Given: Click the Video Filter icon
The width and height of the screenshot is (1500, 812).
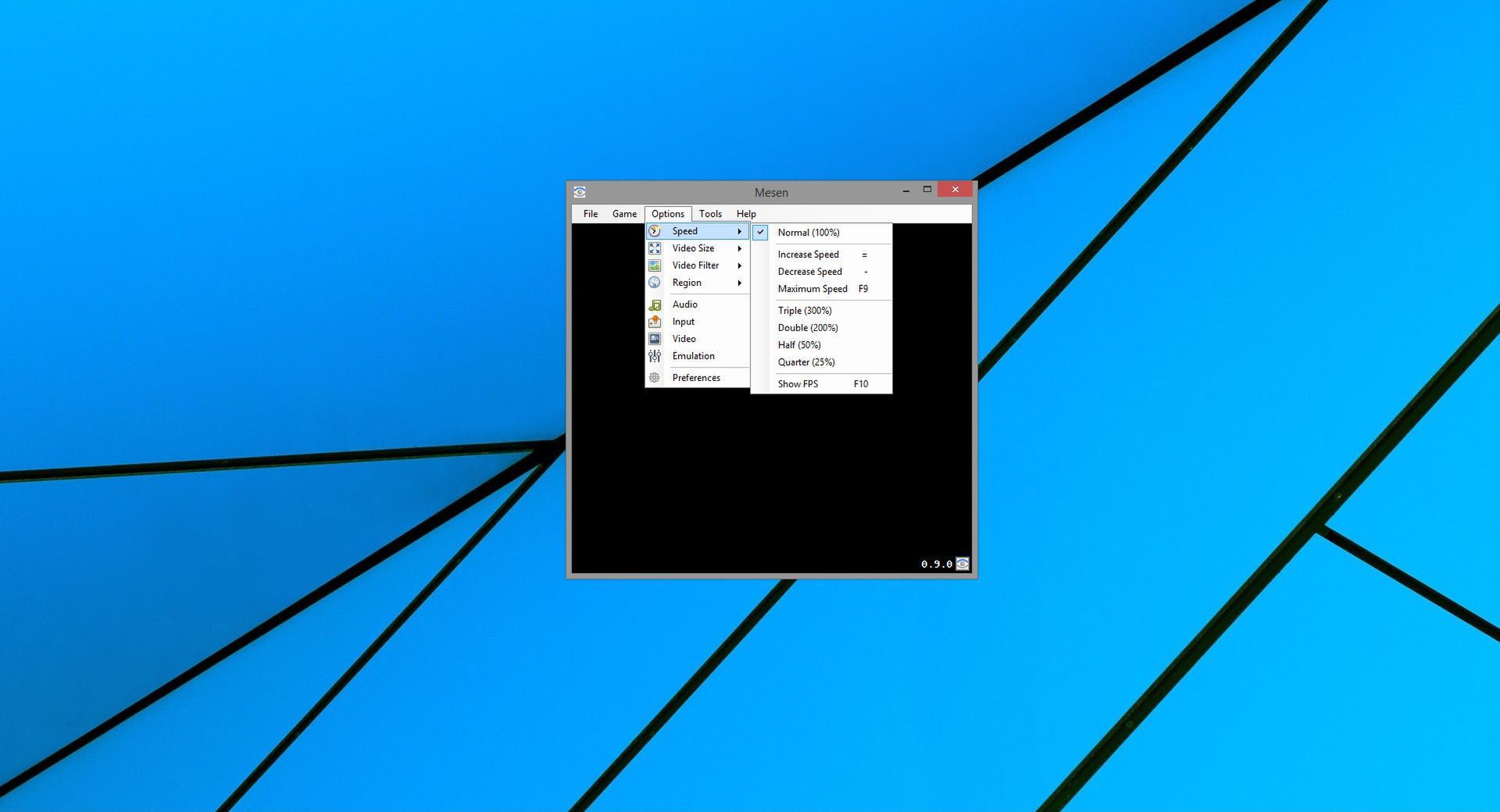Looking at the screenshot, I should pos(655,265).
